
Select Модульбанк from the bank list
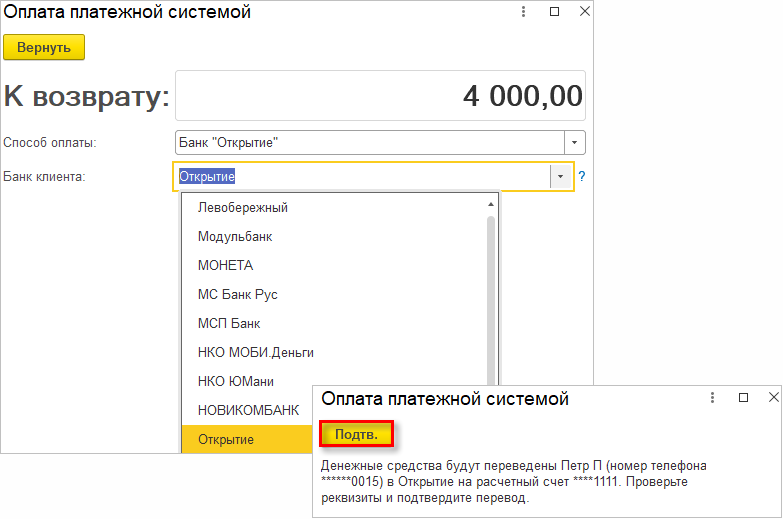click(x=334, y=236)
